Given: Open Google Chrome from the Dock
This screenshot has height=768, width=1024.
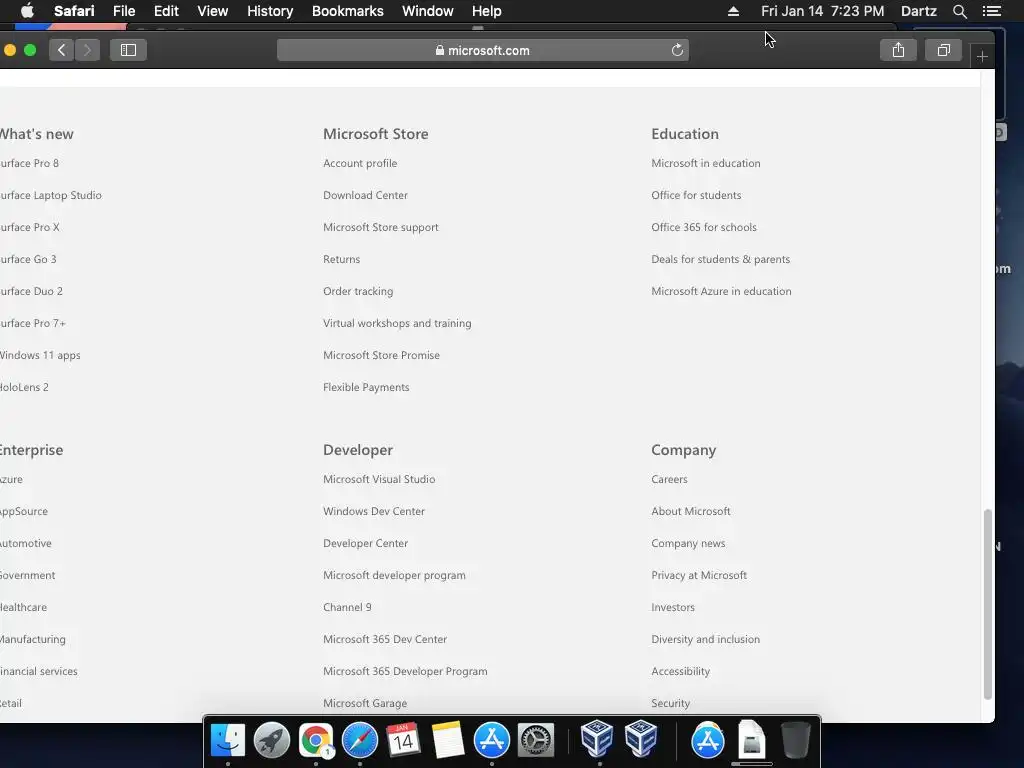Looking at the screenshot, I should tap(316, 740).
